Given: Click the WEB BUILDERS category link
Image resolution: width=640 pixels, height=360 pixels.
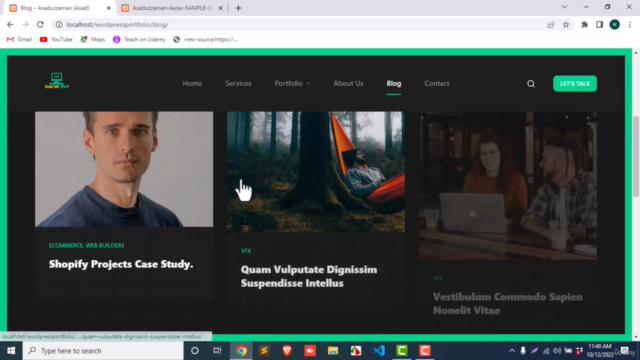Looking at the screenshot, I should pyautogui.click(x=105, y=245).
